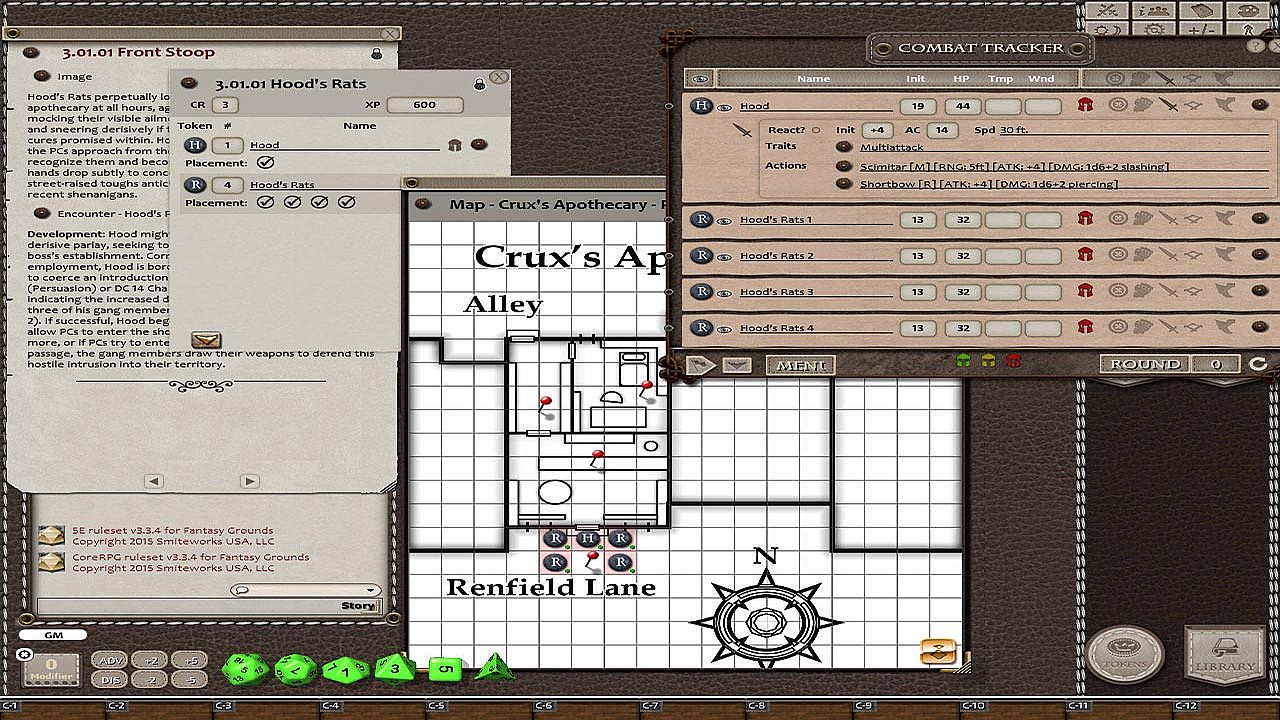Open the Library
Image resolution: width=1280 pixels, height=720 pixels.
(1224, 655)
